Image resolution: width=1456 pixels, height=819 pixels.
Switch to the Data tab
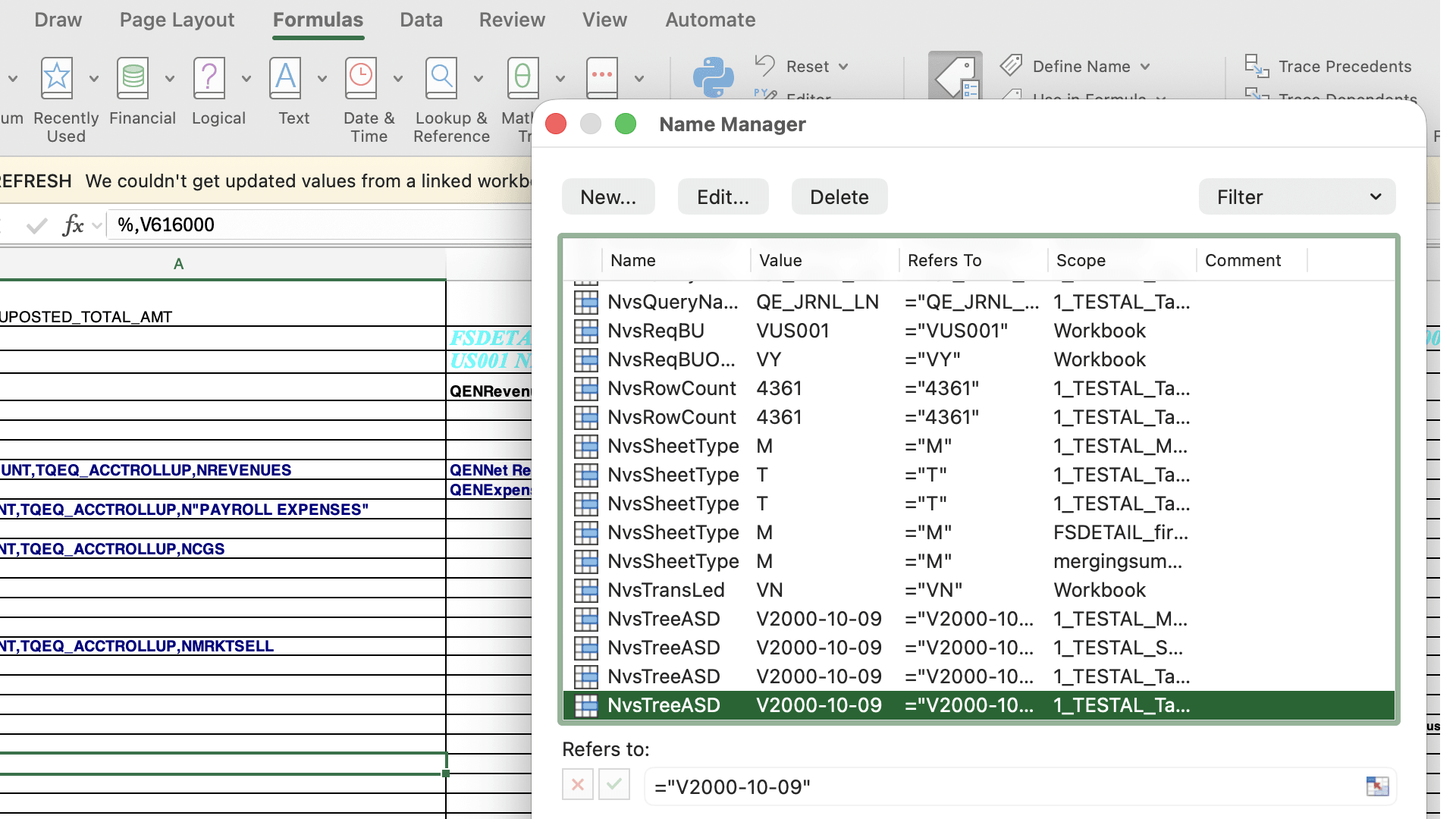[421, 20]
